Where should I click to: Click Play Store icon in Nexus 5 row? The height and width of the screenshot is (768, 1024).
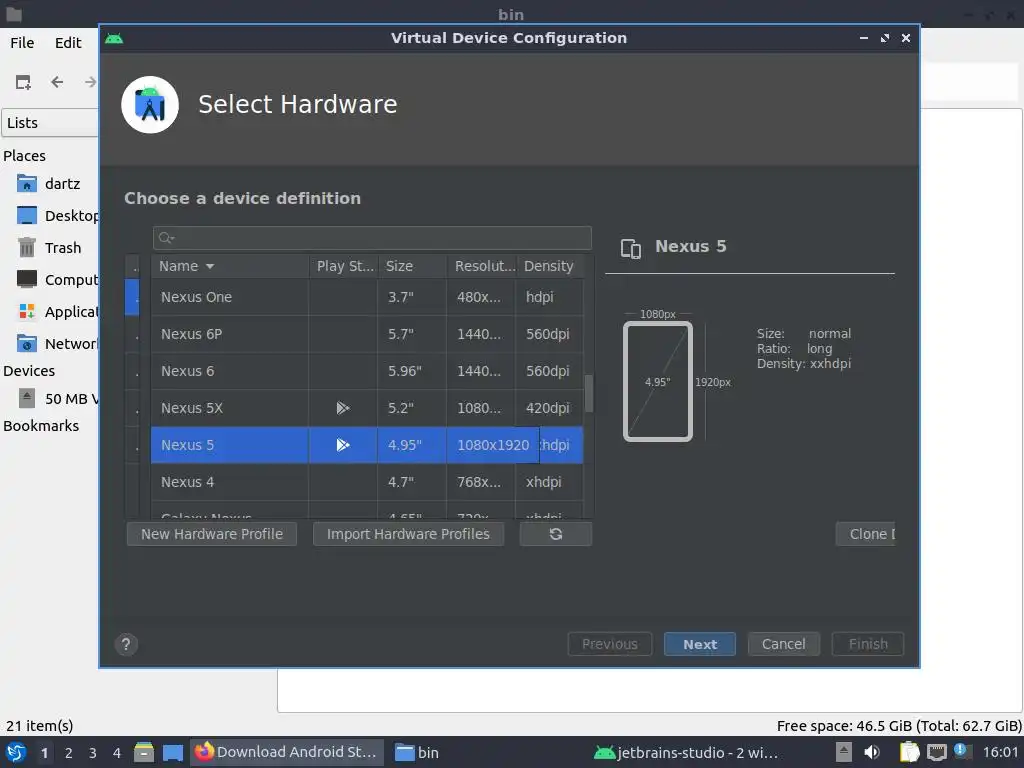tap(343, 445)
